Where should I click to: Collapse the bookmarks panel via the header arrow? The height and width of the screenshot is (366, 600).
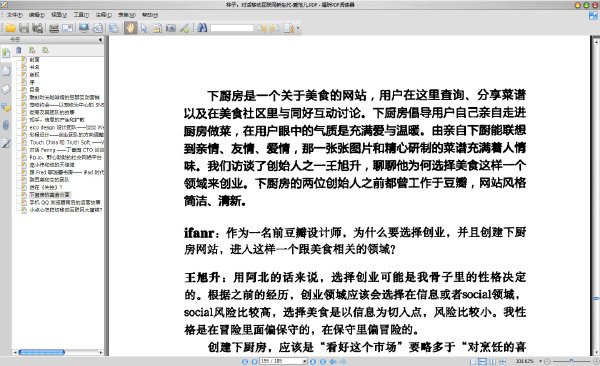(100, 39)
